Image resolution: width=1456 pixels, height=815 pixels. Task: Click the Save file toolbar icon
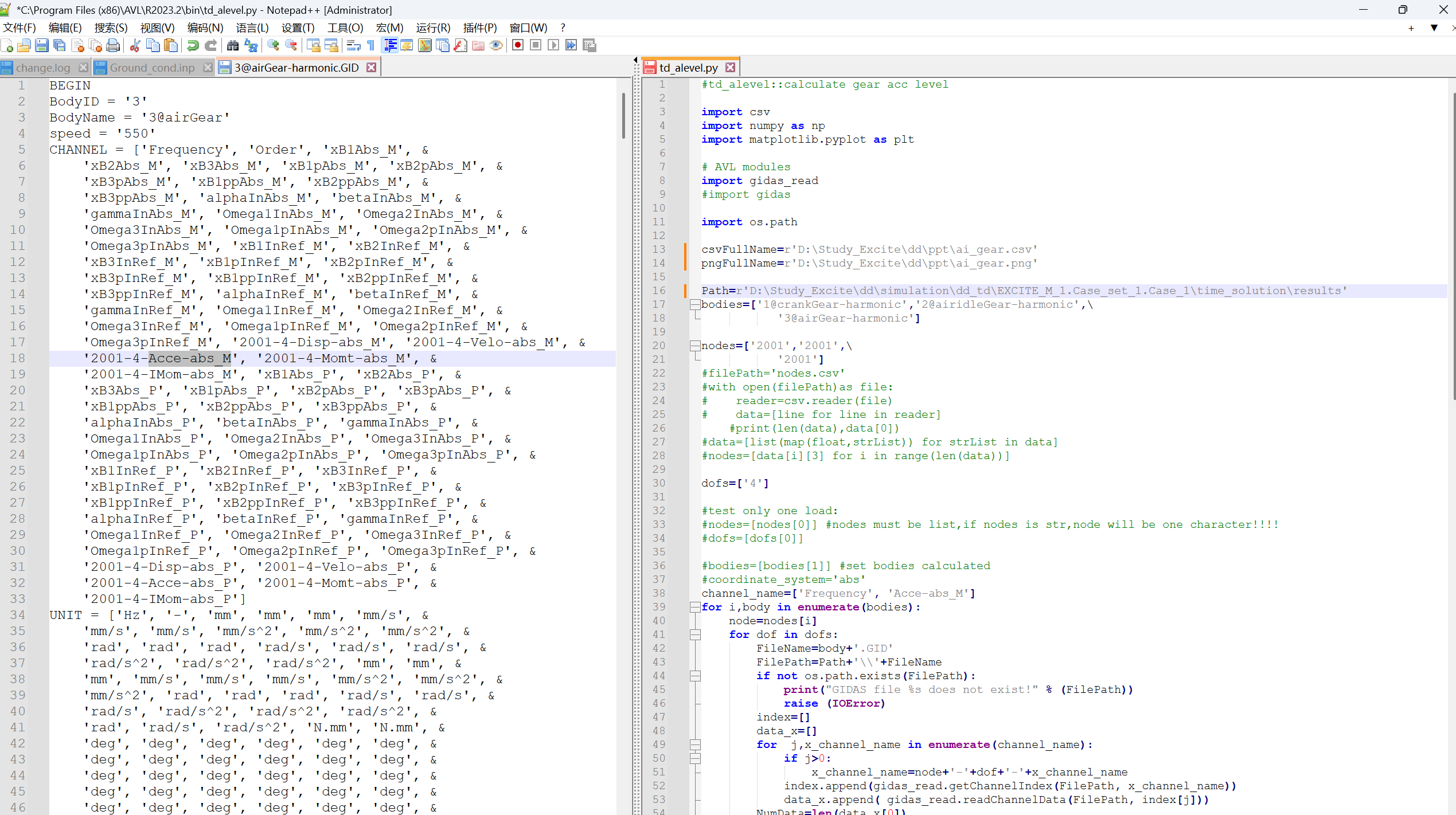tap(42, 45)
